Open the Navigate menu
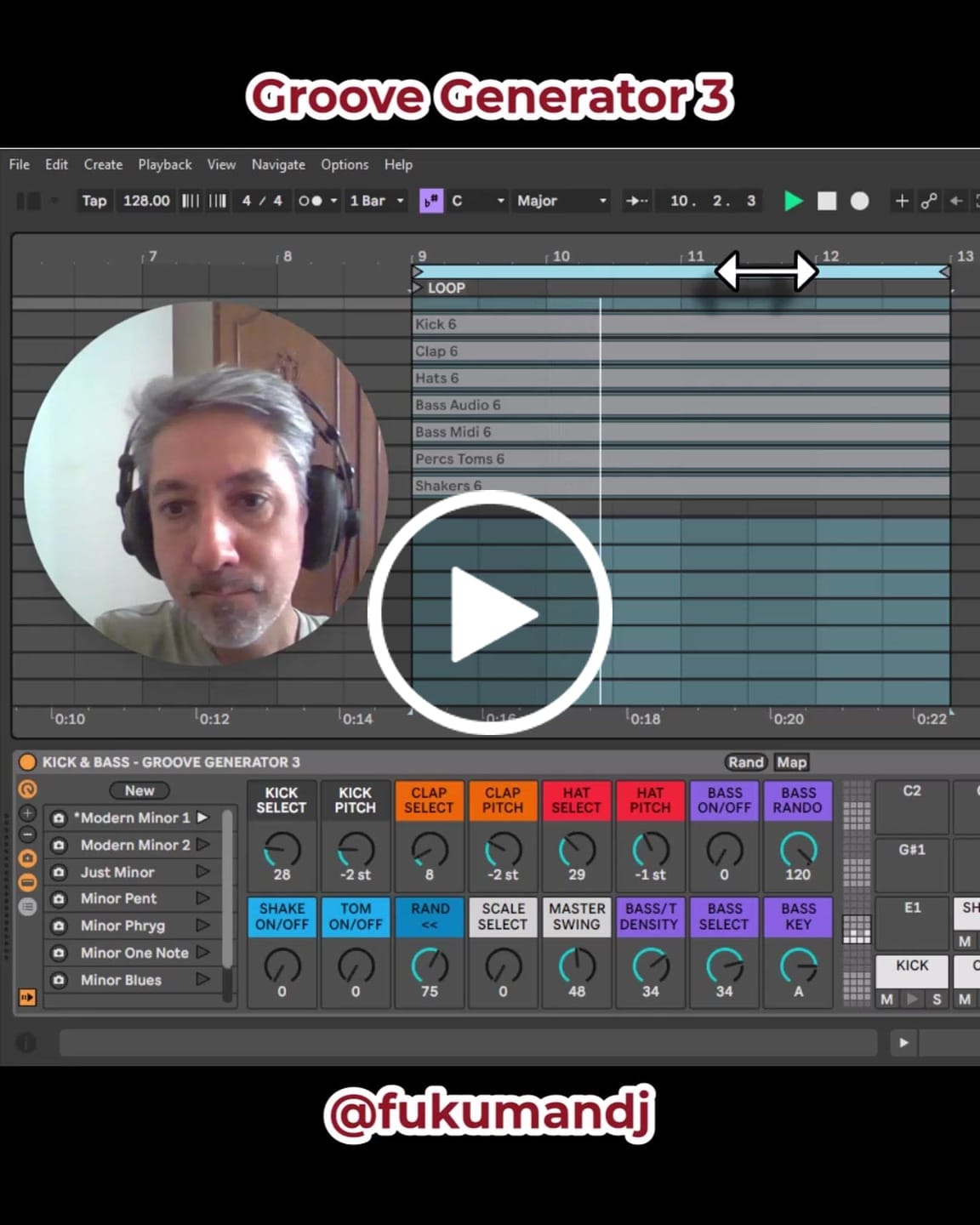The height and width of the screenshot is (1225, 980). pos(278,164)
